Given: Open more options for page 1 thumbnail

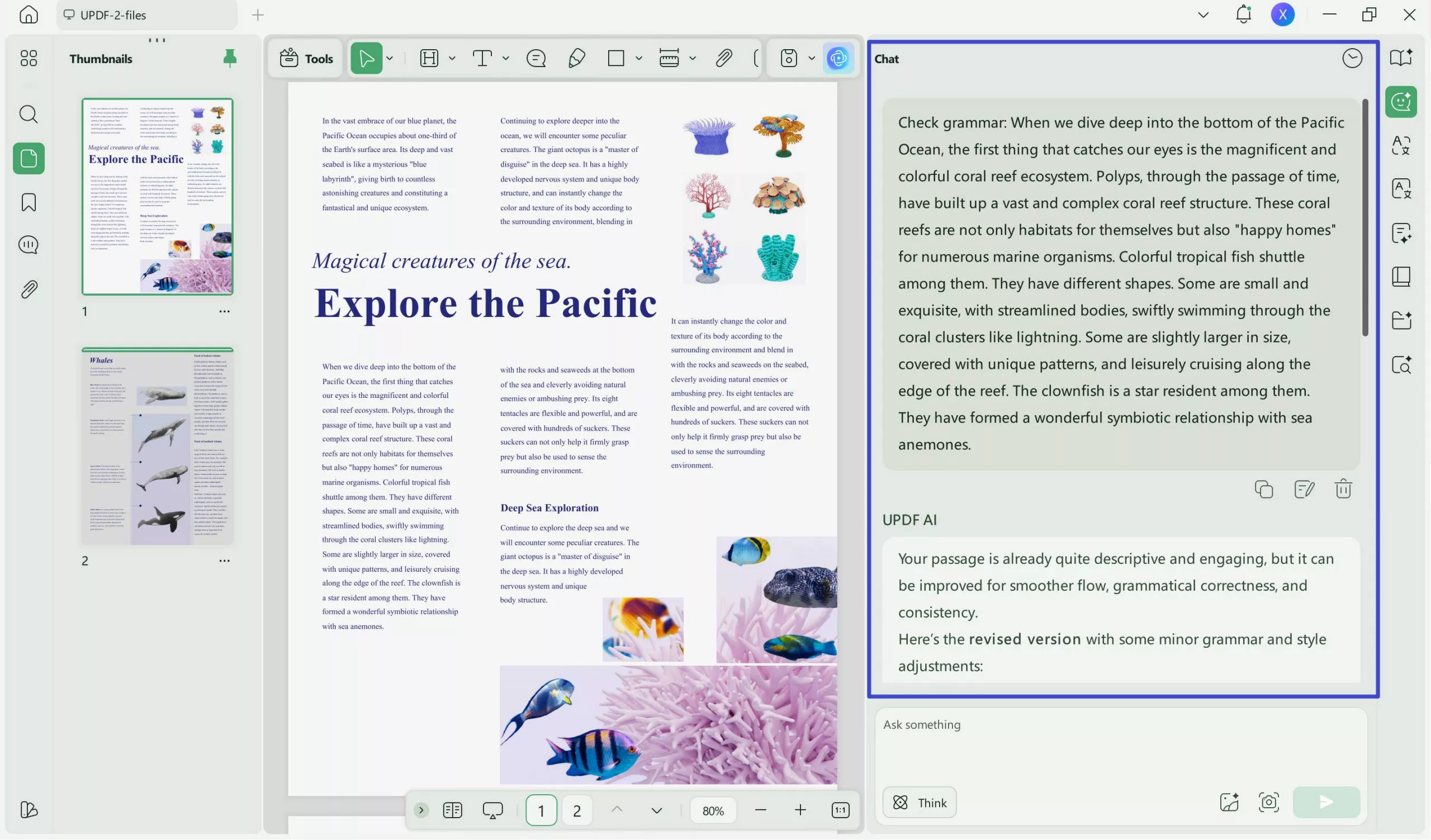Looking at the screenshot, I should [225, 311].
